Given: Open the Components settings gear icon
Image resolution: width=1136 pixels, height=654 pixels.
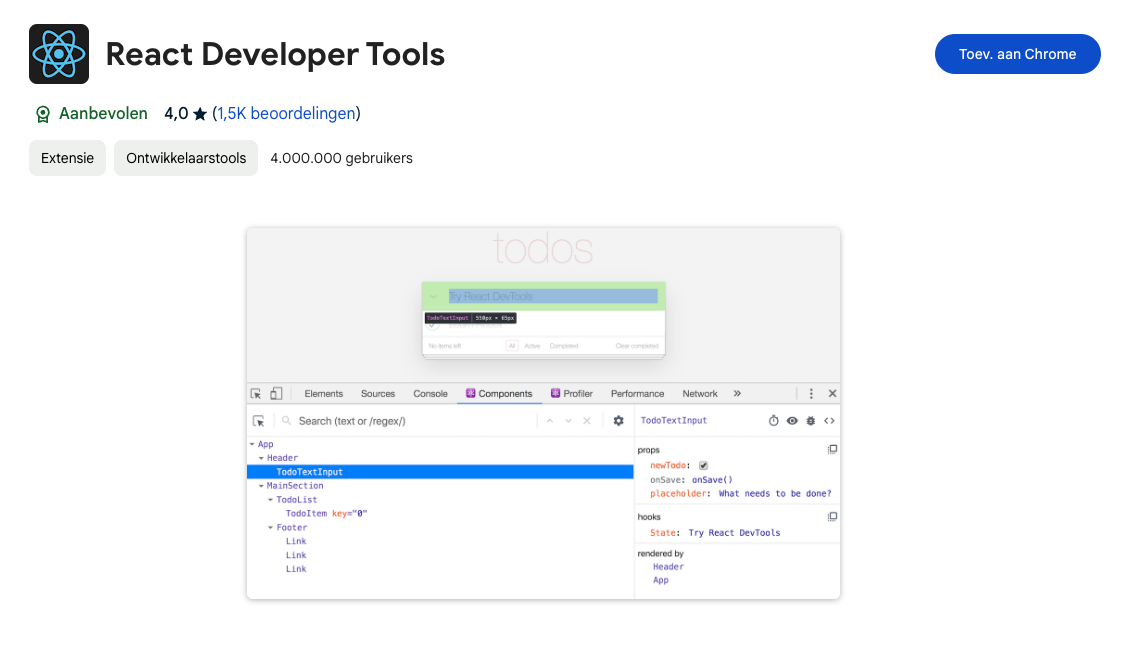Looking at the screenshot, I should [618, 421].
